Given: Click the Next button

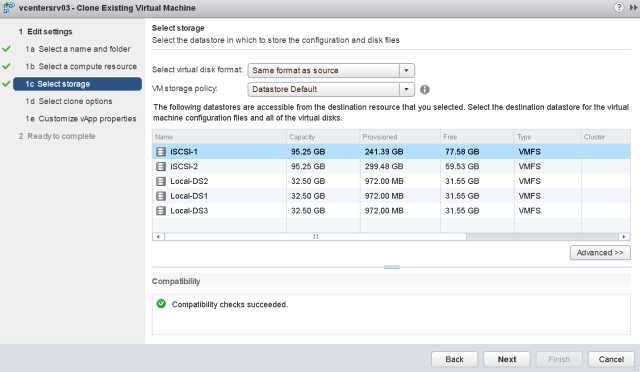Looking at the screenshot, I should coord(507,359).
